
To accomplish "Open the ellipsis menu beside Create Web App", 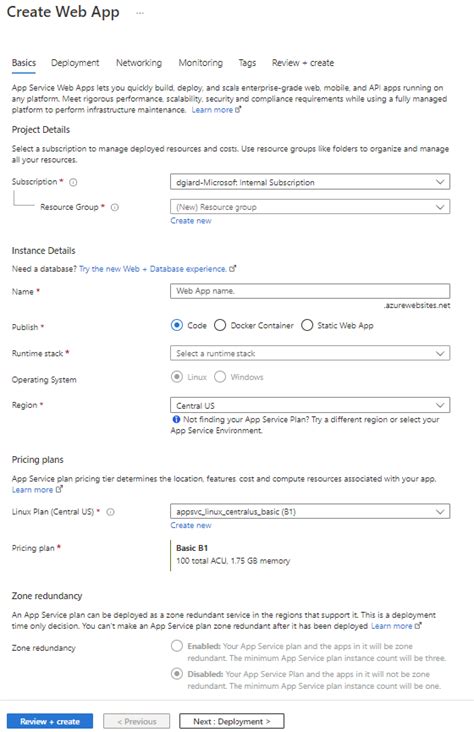I will [x=140, y=13].
